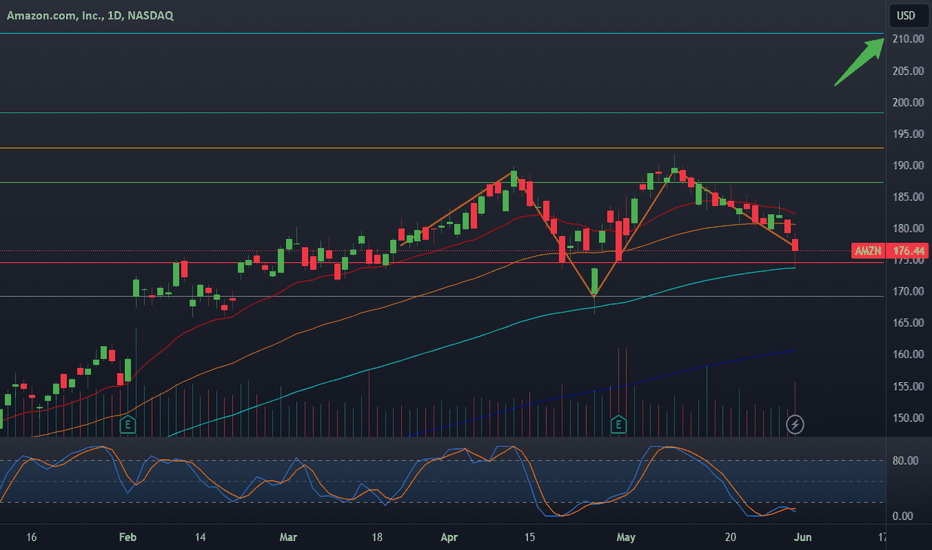Click the Amazon.com, Inc. chart title
The height and width of the screenshot is (550, 932).
pyautogui.click(x=90, y=15)
